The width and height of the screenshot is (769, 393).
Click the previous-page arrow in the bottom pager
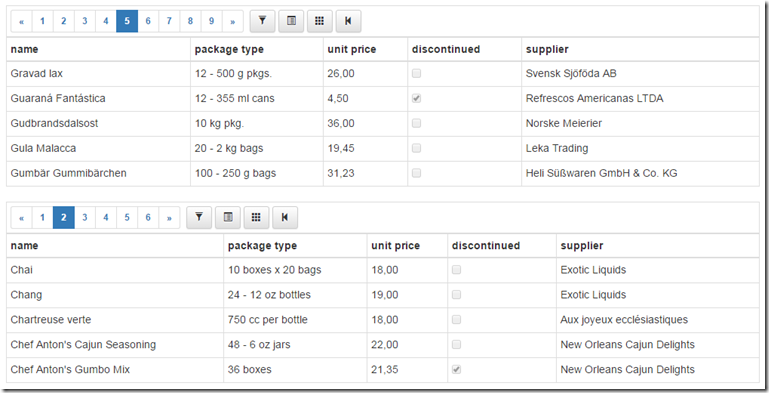coord(22,217)
